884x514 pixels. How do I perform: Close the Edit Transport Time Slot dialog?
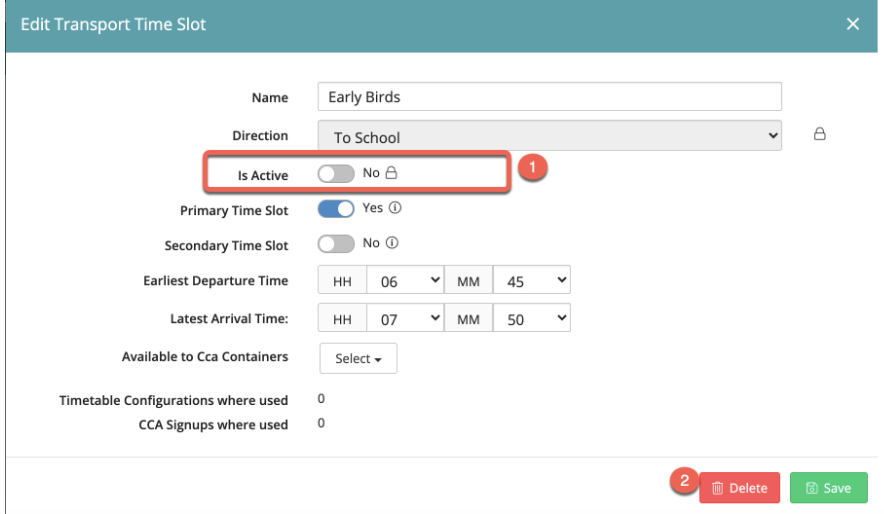(x=853, y=24)
